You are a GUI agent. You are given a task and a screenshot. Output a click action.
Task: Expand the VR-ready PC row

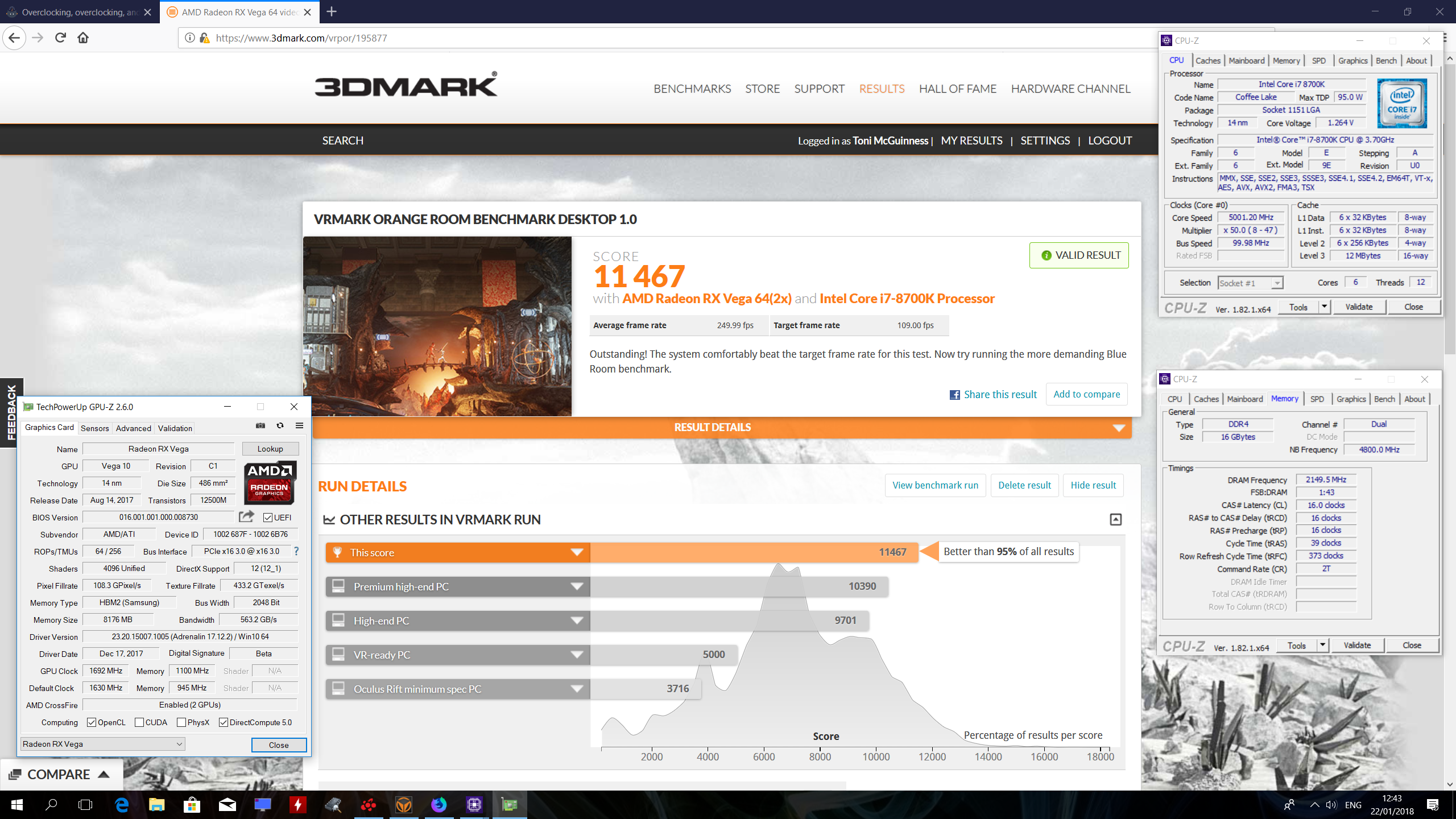tap(577, 655)
